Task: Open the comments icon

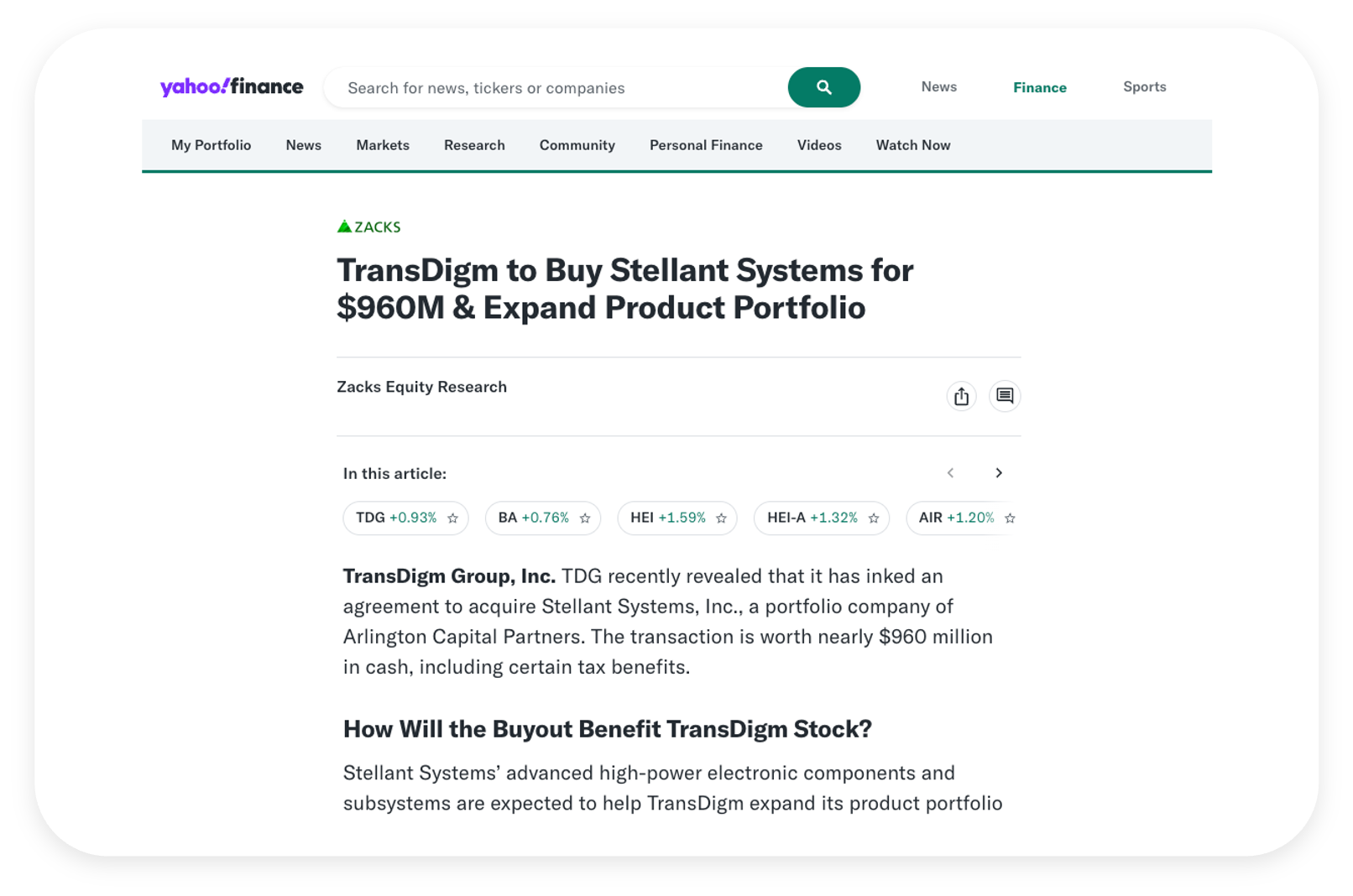Action: point(1005,396)
